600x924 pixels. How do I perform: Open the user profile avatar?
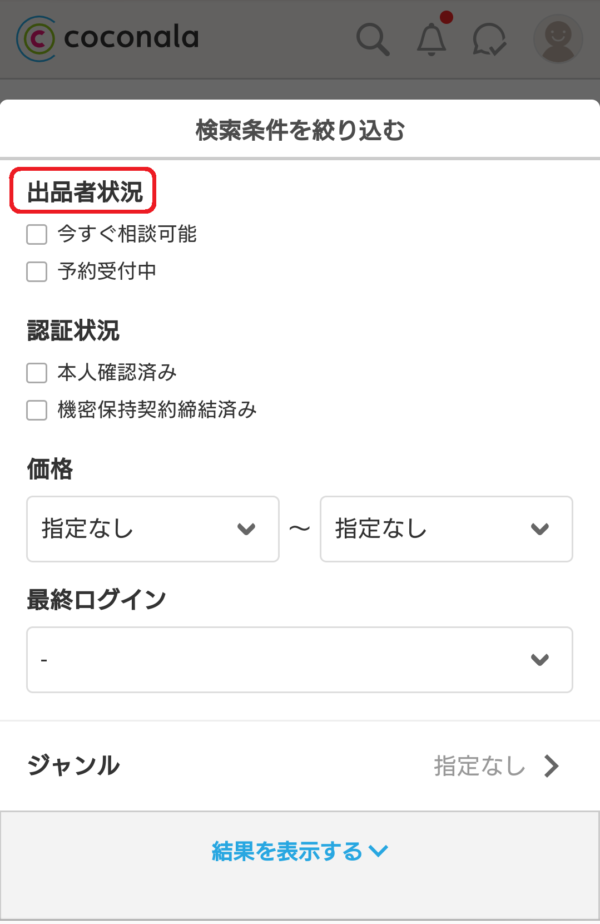coord(557,39)
